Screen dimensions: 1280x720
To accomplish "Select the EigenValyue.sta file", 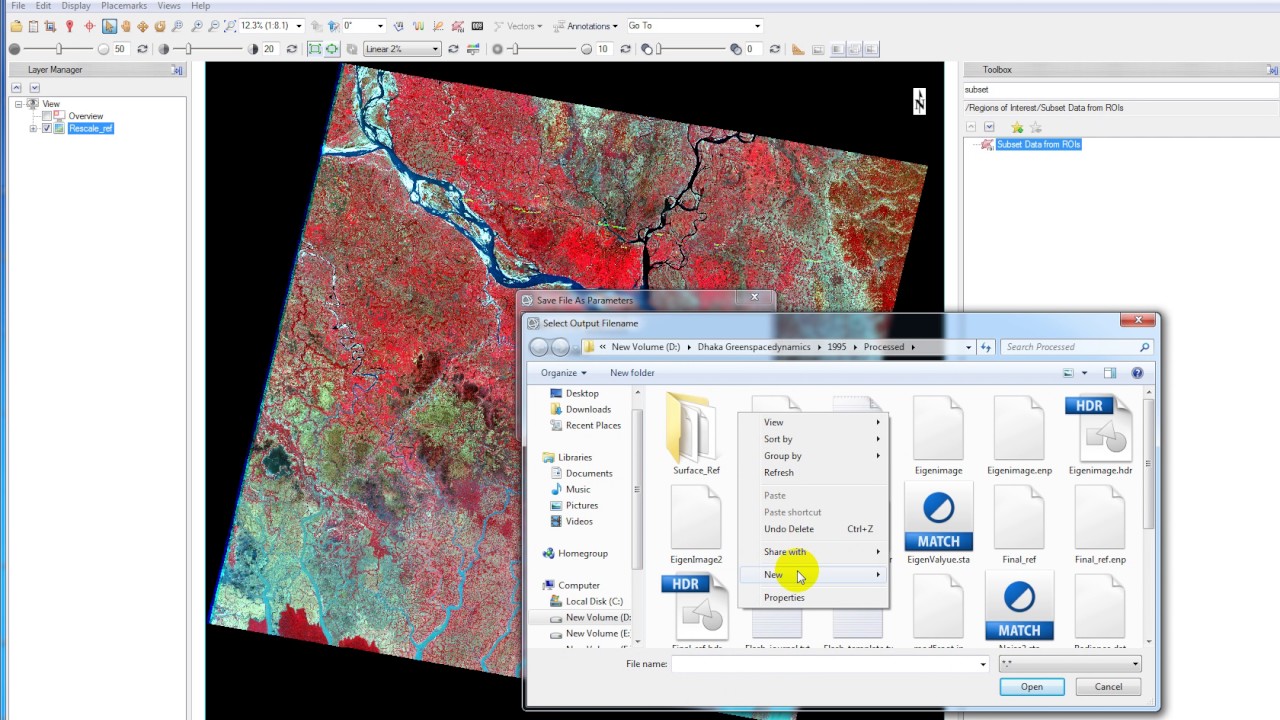I will click(x=938, y=524).
